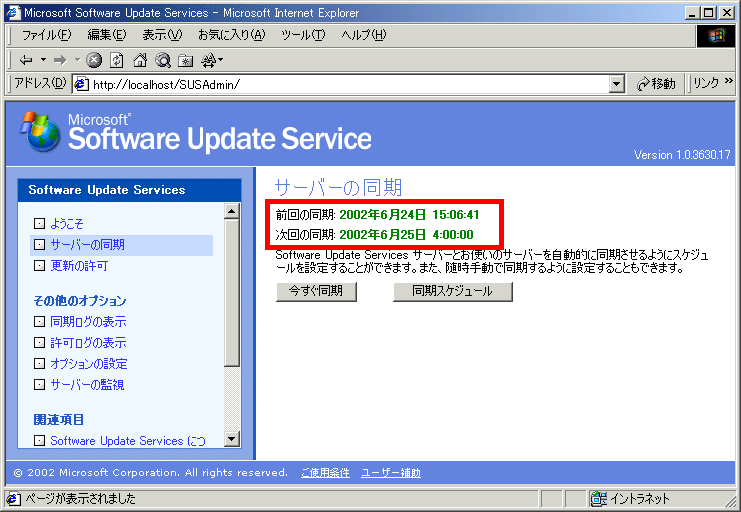Open the 許可ログの表示 link
This screenshot has height=512, width=741.
(88, 342)
